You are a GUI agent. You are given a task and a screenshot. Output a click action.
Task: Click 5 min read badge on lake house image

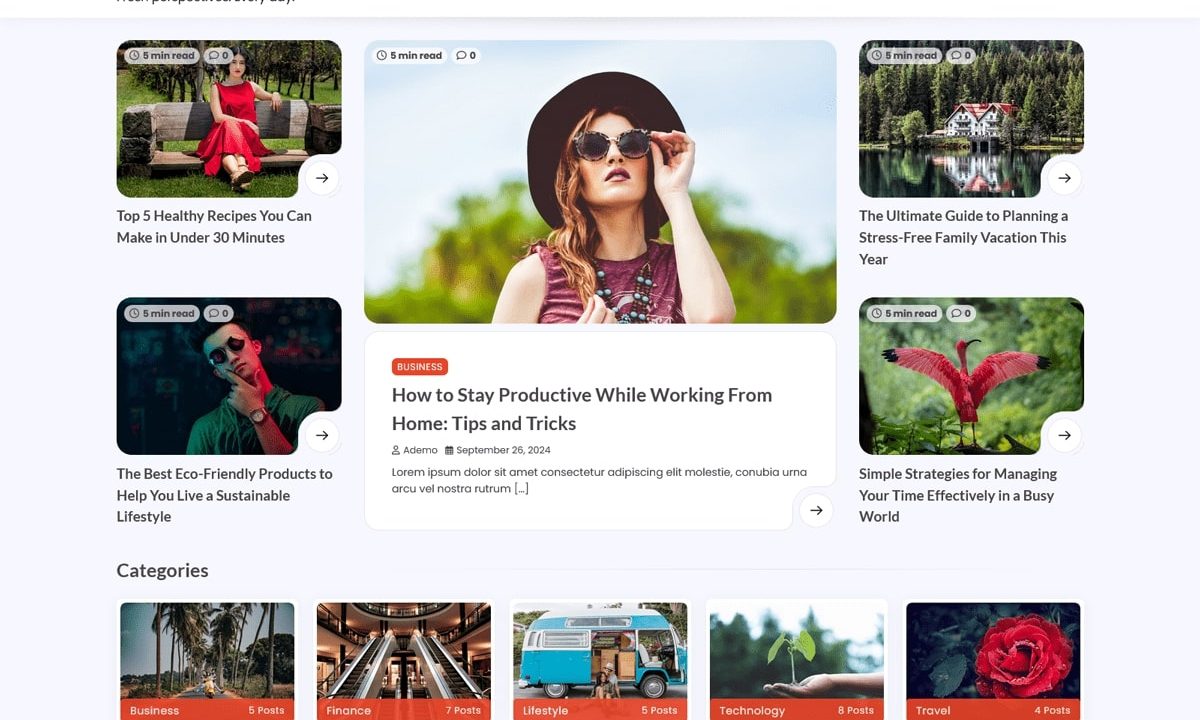904,56
